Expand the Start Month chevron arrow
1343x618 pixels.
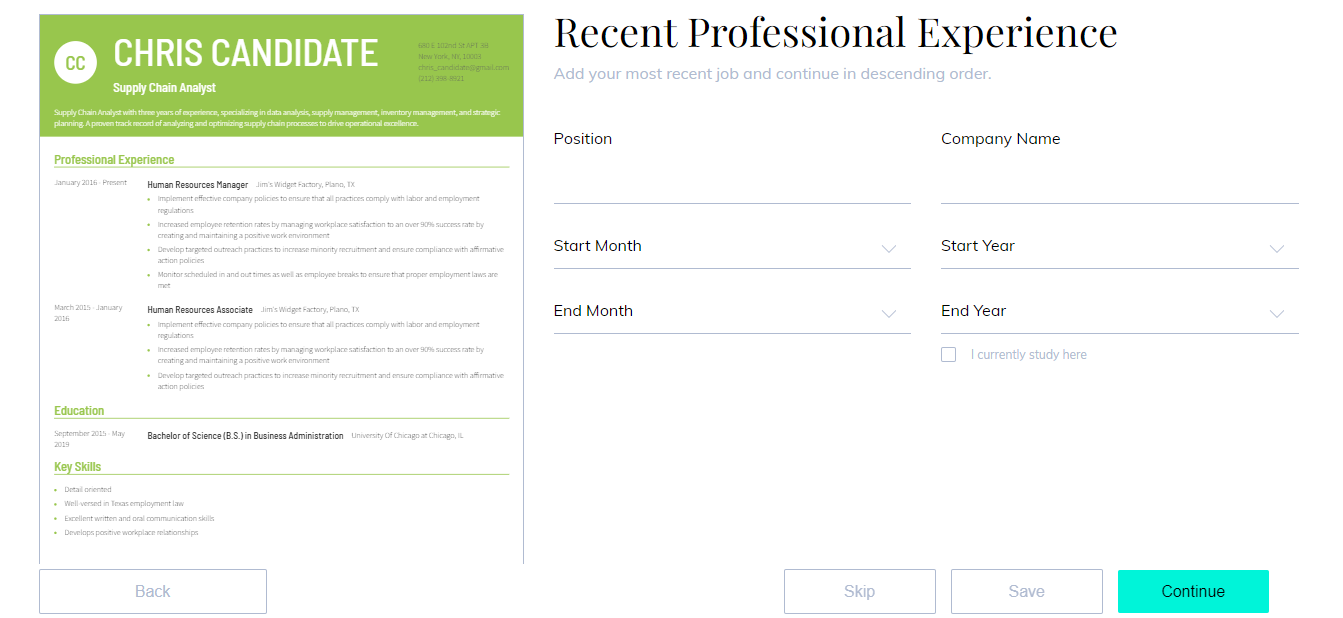(x=889, y=249)
